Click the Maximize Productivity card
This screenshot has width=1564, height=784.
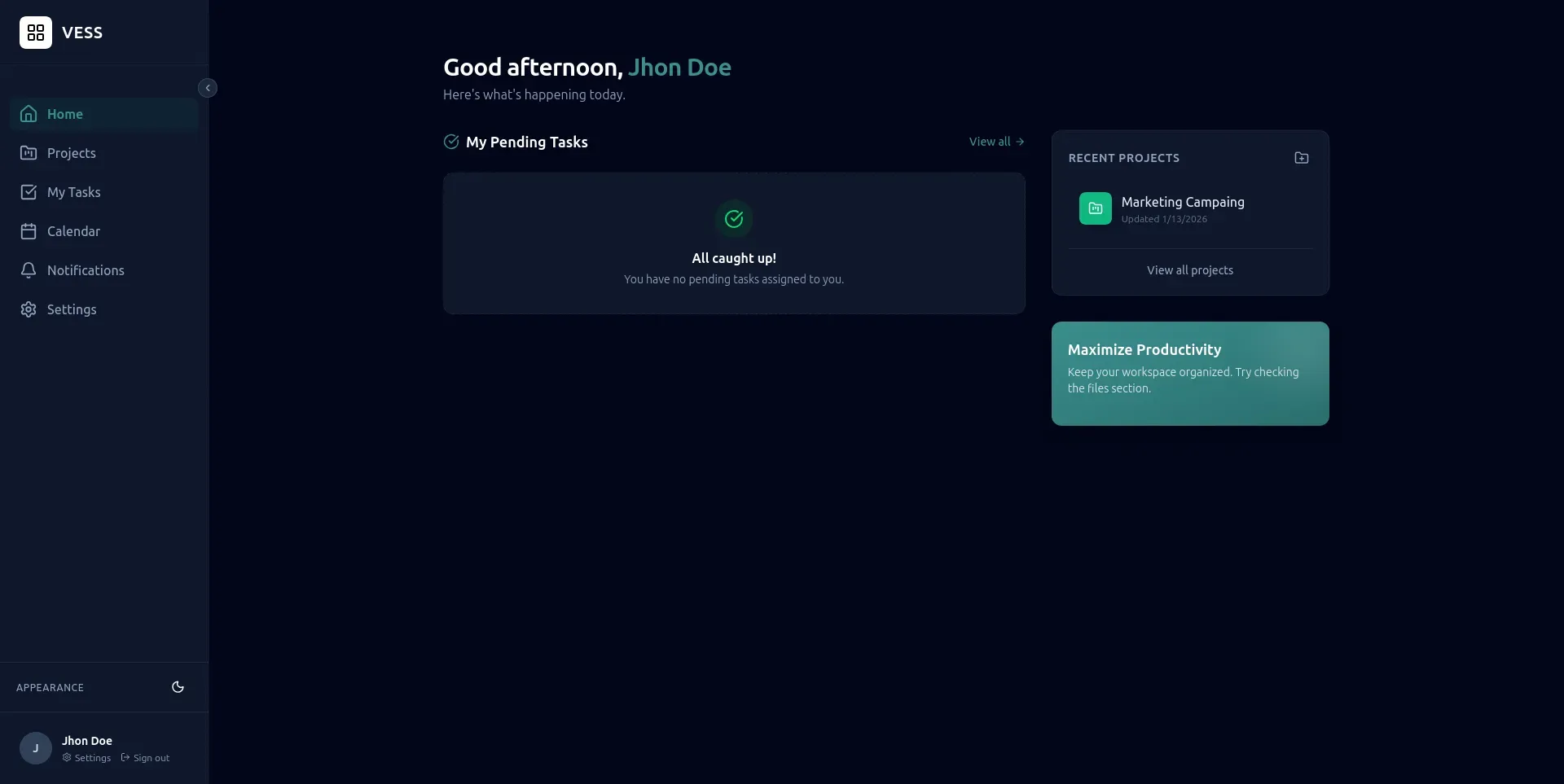(x=1189, y=374)
